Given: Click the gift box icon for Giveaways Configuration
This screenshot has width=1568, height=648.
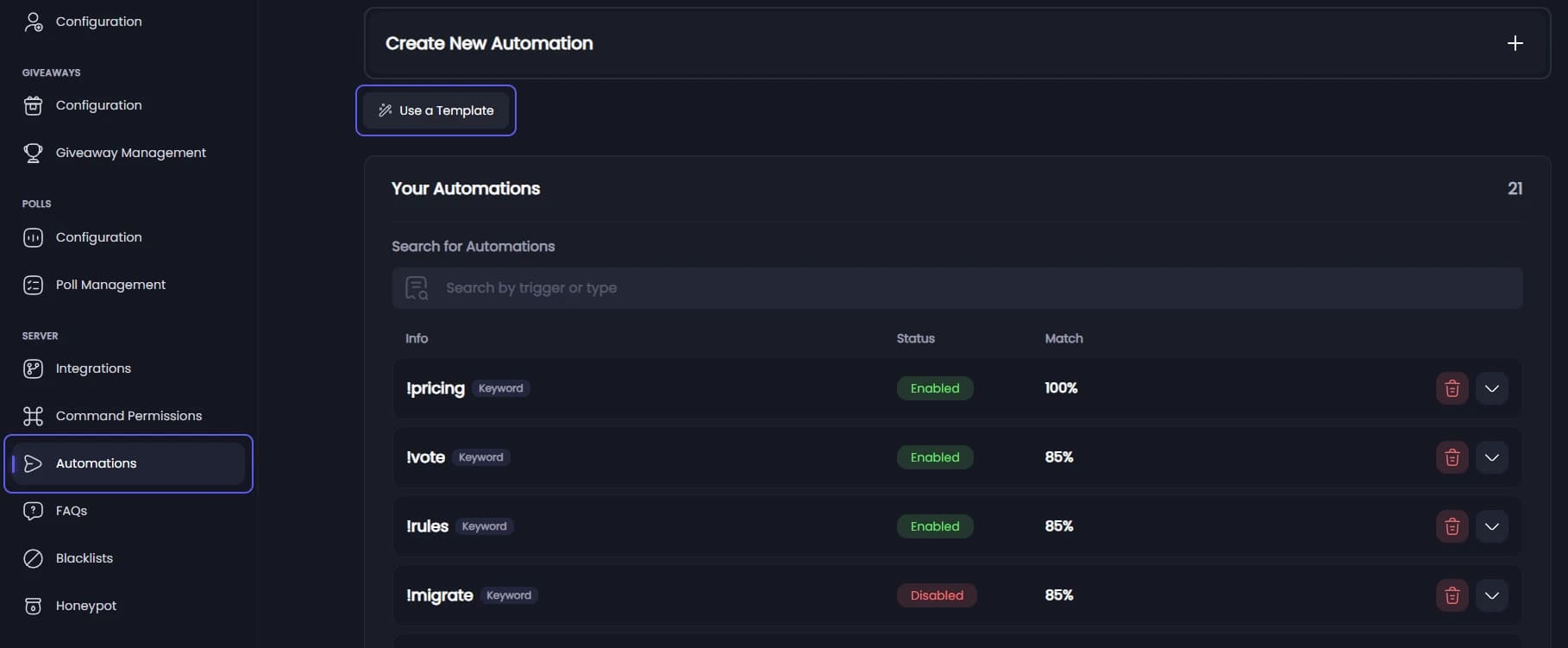Looking at the screenshot, I should (33, 105).
